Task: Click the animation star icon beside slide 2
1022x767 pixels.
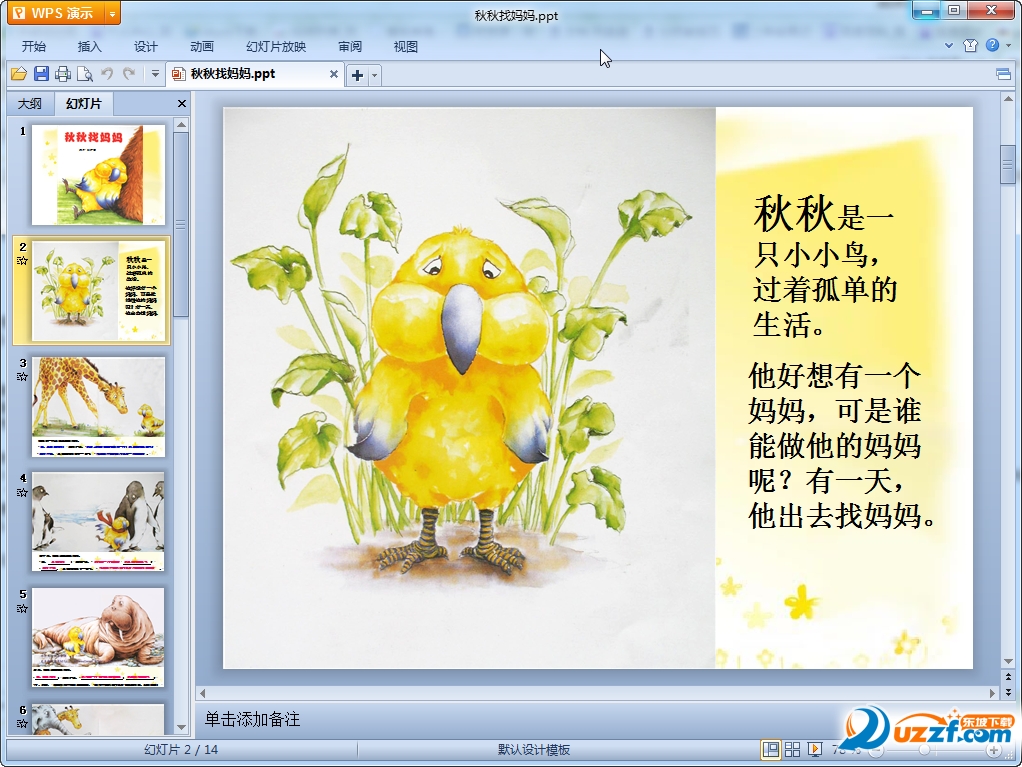Action: pyautogui.click(x=22, y=261)
